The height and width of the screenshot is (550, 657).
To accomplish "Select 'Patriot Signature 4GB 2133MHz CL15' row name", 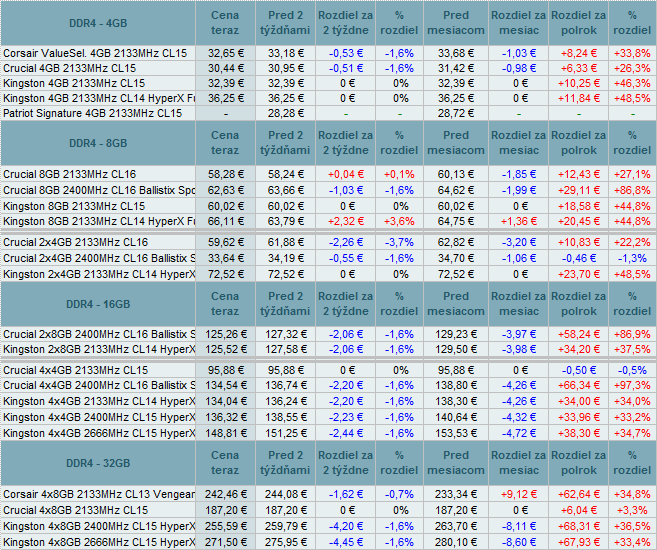I will [93, 114].
